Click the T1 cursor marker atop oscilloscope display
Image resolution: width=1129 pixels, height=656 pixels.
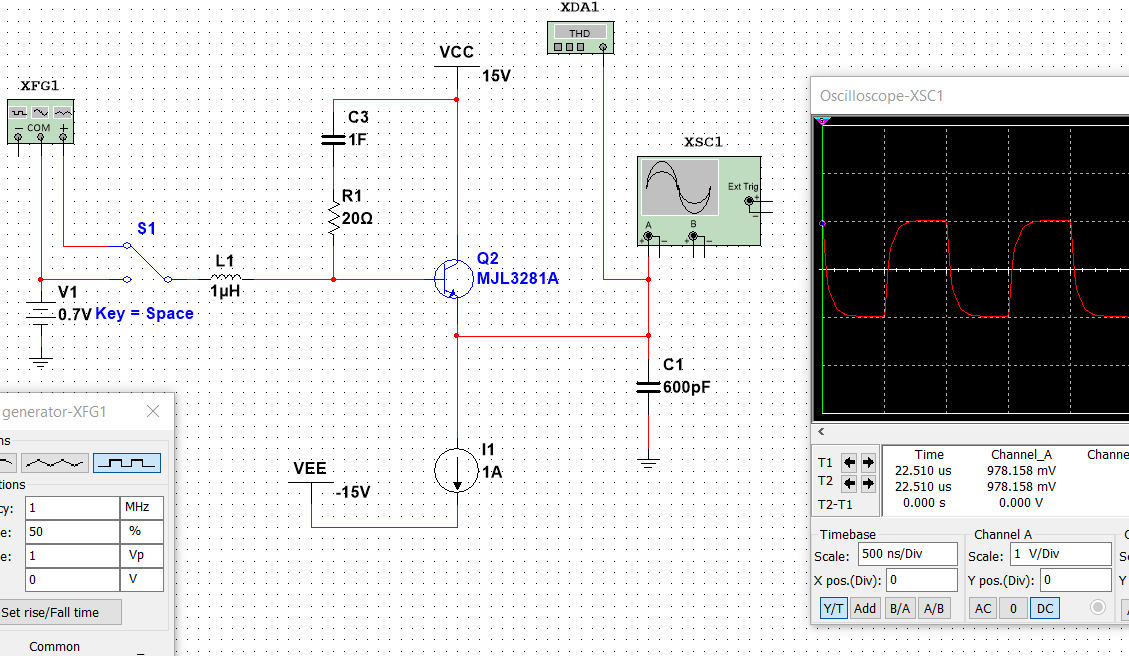tap(822, 120)
